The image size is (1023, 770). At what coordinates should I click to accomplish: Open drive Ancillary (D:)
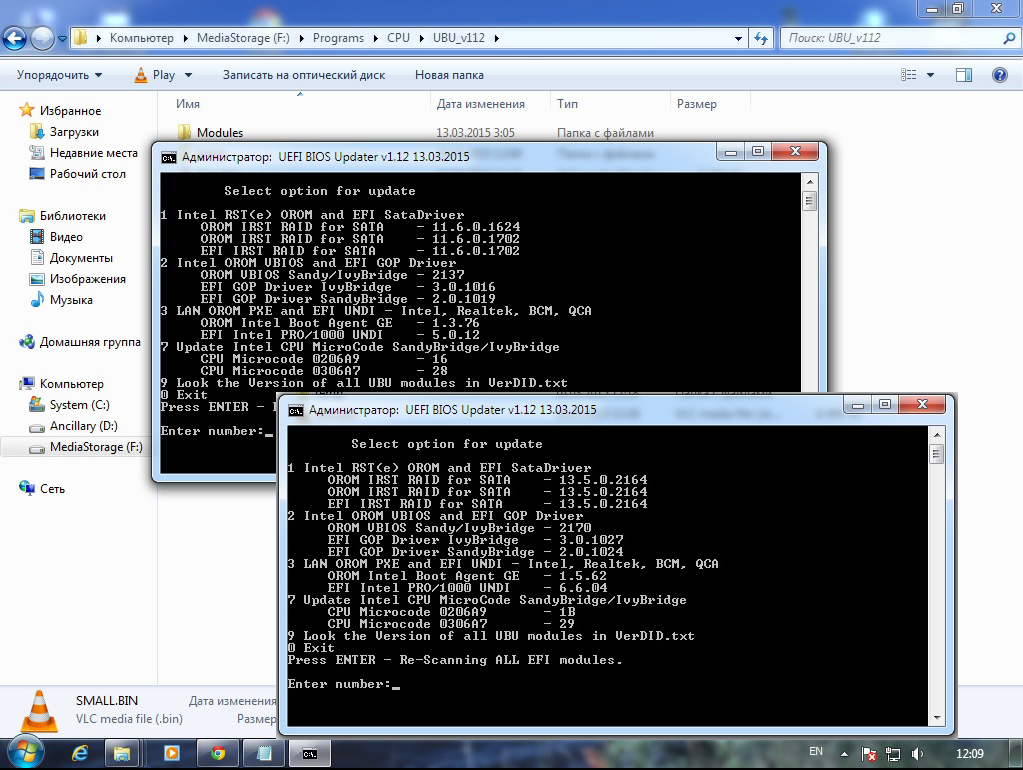click(84, 425)
